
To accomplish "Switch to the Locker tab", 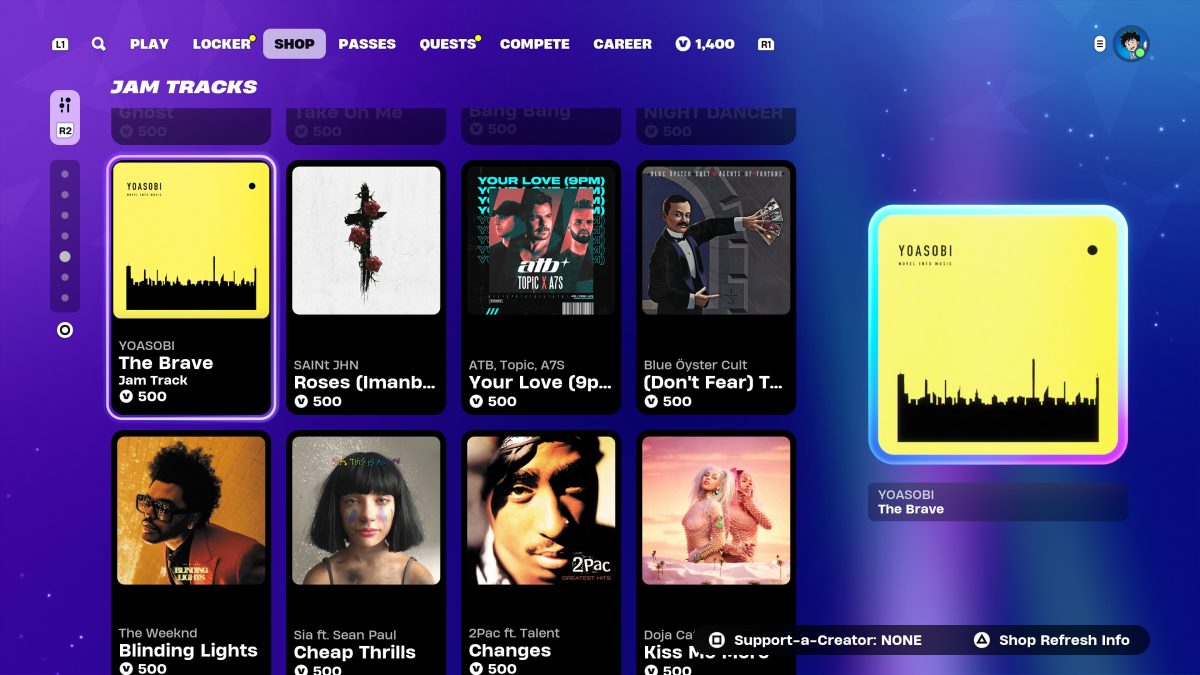I will point(222,44).
